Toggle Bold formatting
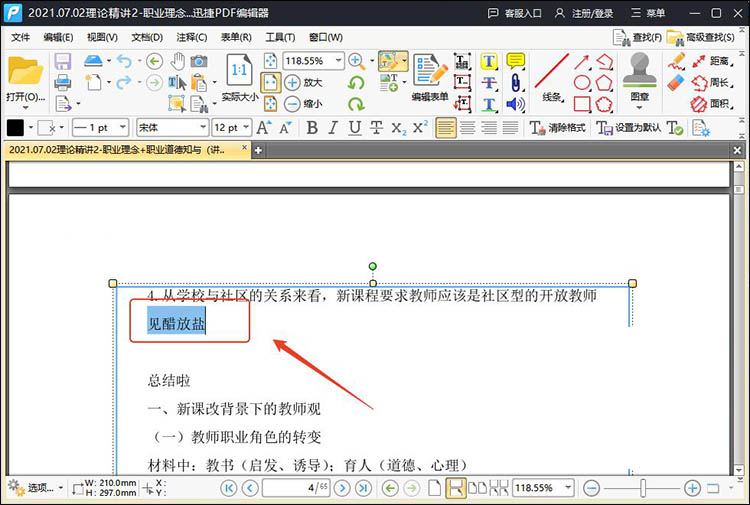Image resolution: width=750 pixels, height=505 pixels. click(x=312, y=128)
